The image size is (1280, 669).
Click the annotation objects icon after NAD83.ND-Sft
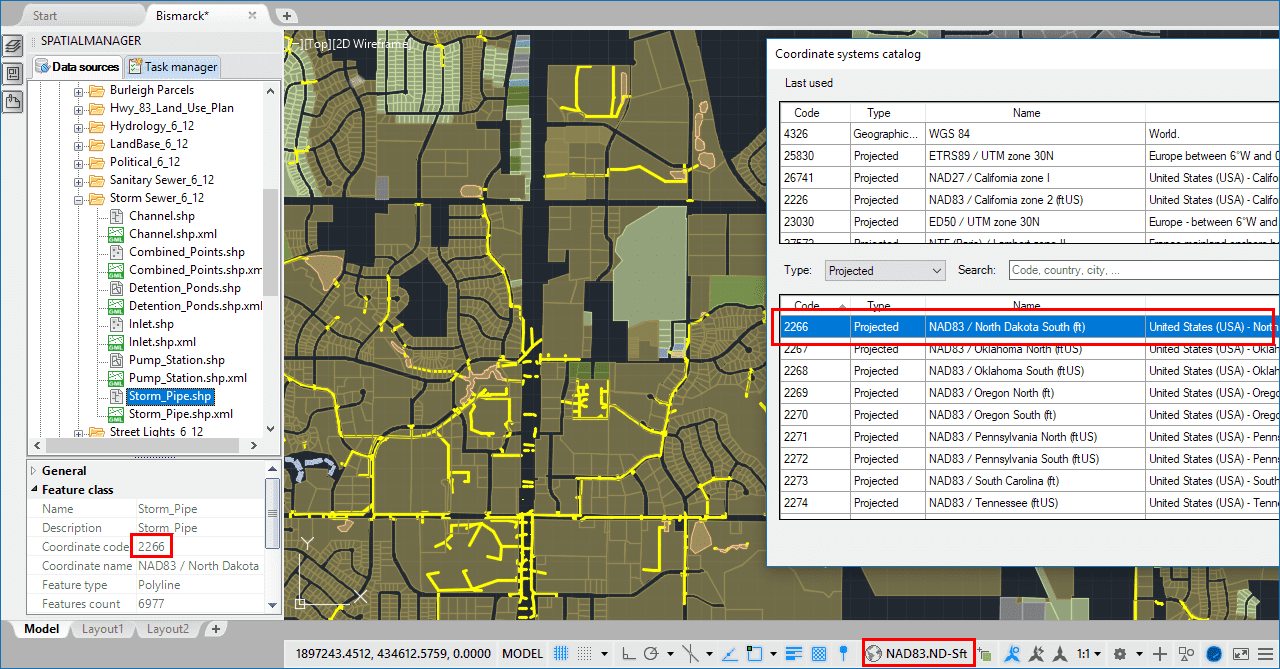pos(985,654)
